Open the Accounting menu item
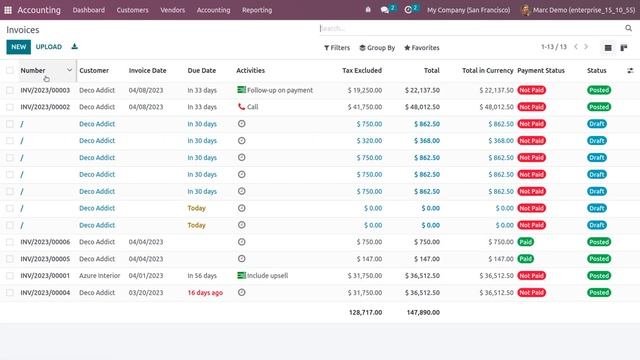This screenshot has height=360, width=640. click(x=213, y=10)
